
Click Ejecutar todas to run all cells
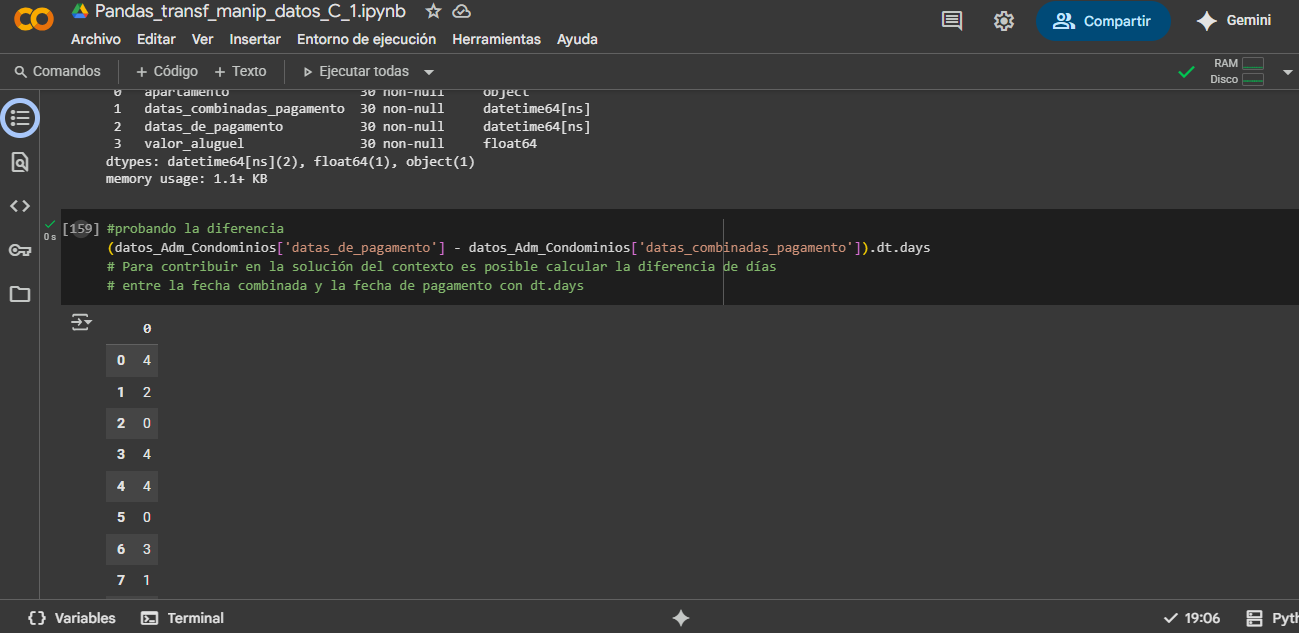(x=356, y=71)
